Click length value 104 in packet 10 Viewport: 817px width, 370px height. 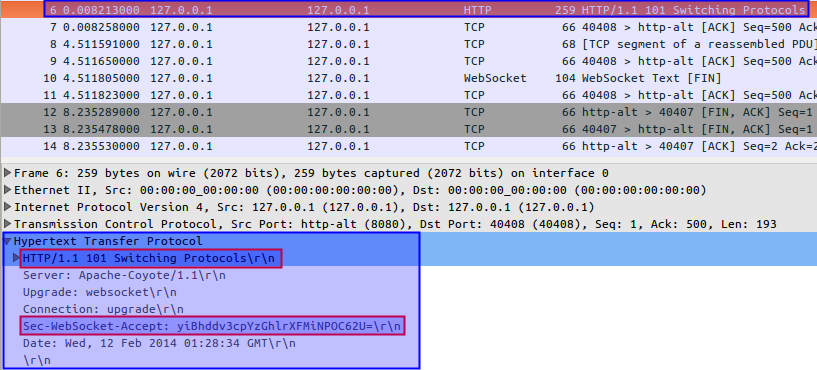(565, 78)
